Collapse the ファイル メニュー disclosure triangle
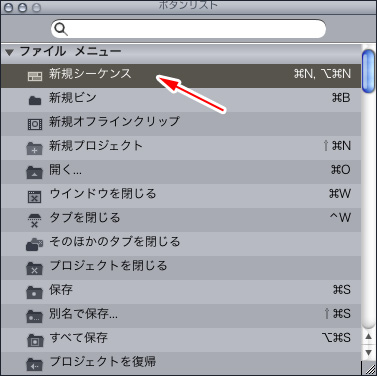Viewport: 377px width, 376px height. click(x=9, y=52)
